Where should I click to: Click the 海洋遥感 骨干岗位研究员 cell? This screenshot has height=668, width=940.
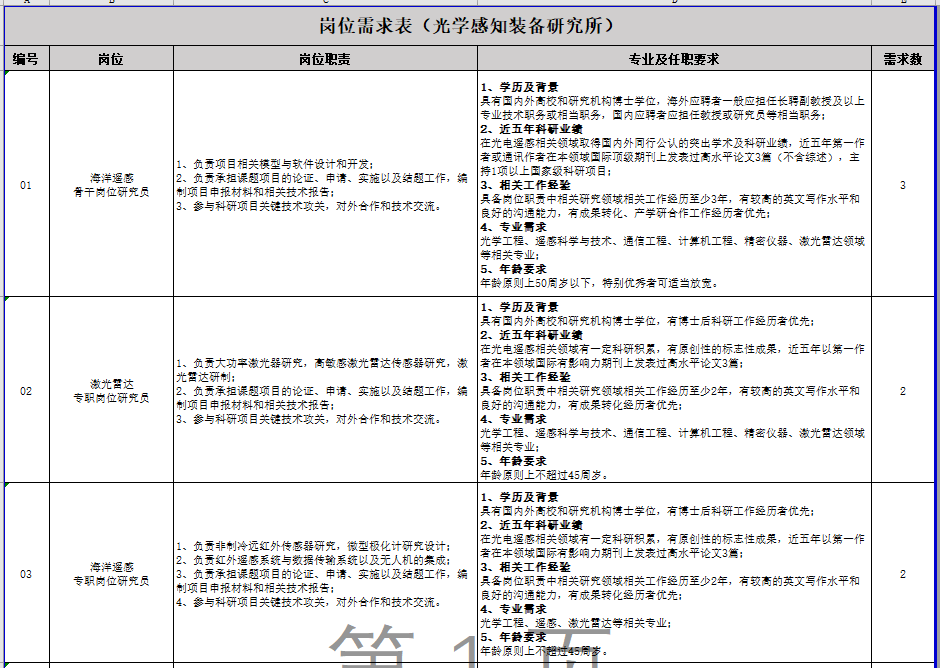pyautogui.click(x=112, y=184)
